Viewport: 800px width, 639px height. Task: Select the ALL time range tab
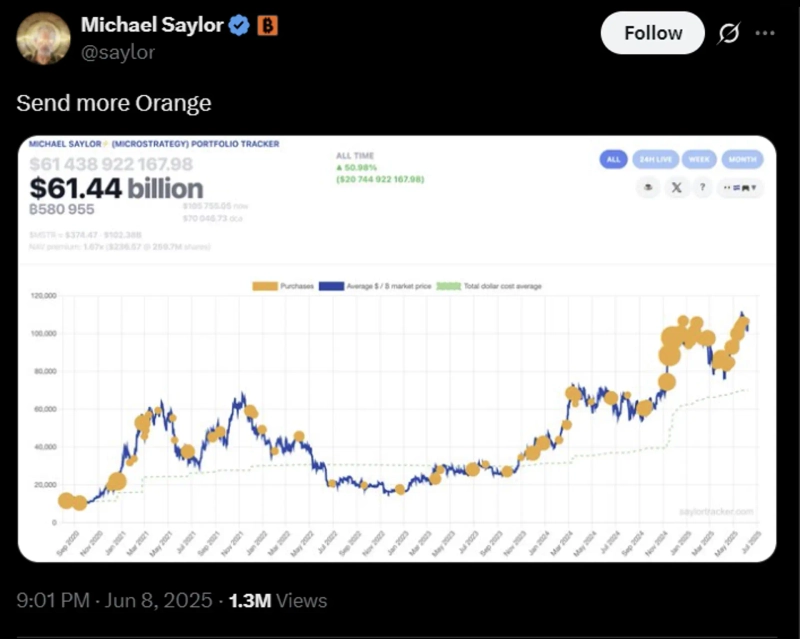tap(614, 159)
